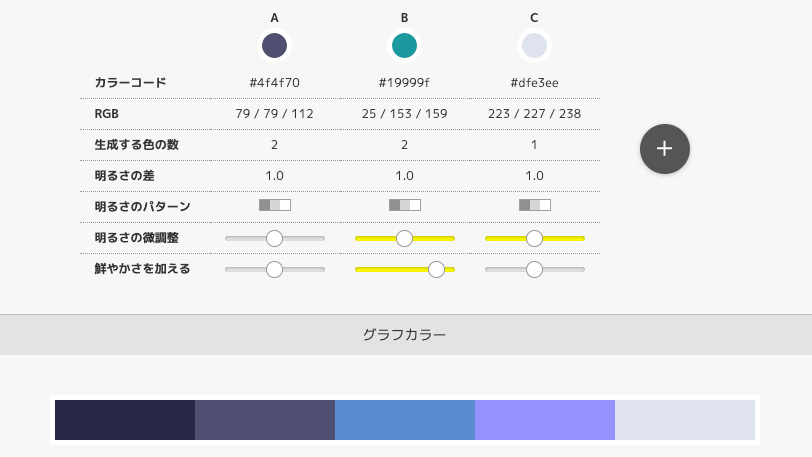812x457 pixels.
Task: Select the グラフカラー section header
Action: (x=404, y=335)
